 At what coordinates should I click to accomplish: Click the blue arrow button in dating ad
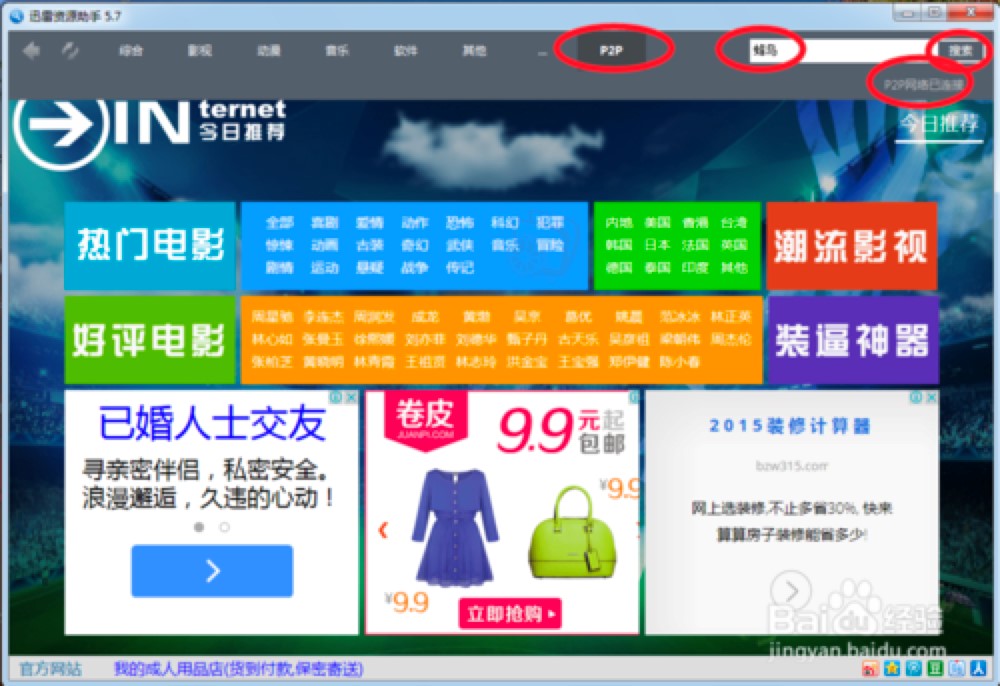tap(212, 571)
